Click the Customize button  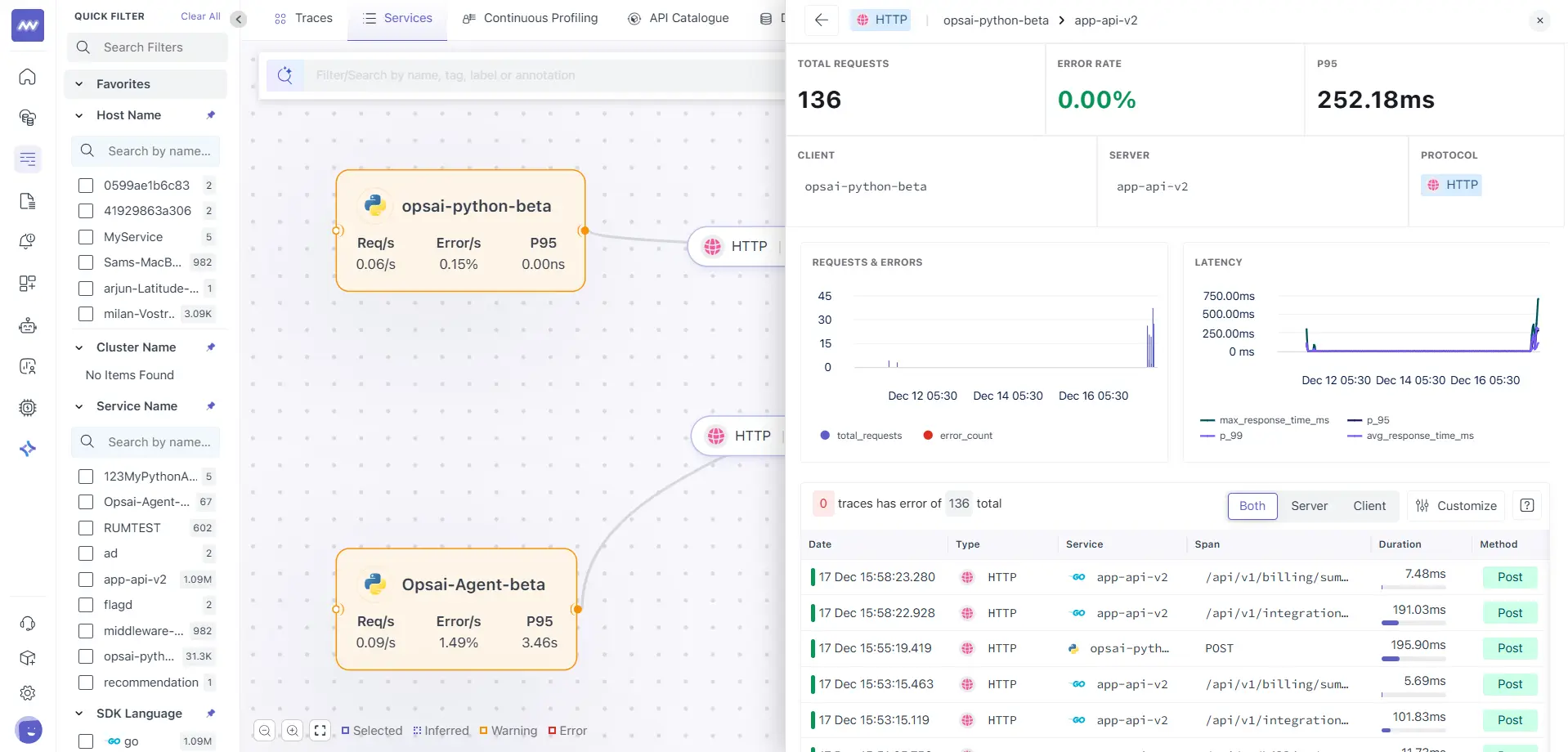(x=1456, y=506)
